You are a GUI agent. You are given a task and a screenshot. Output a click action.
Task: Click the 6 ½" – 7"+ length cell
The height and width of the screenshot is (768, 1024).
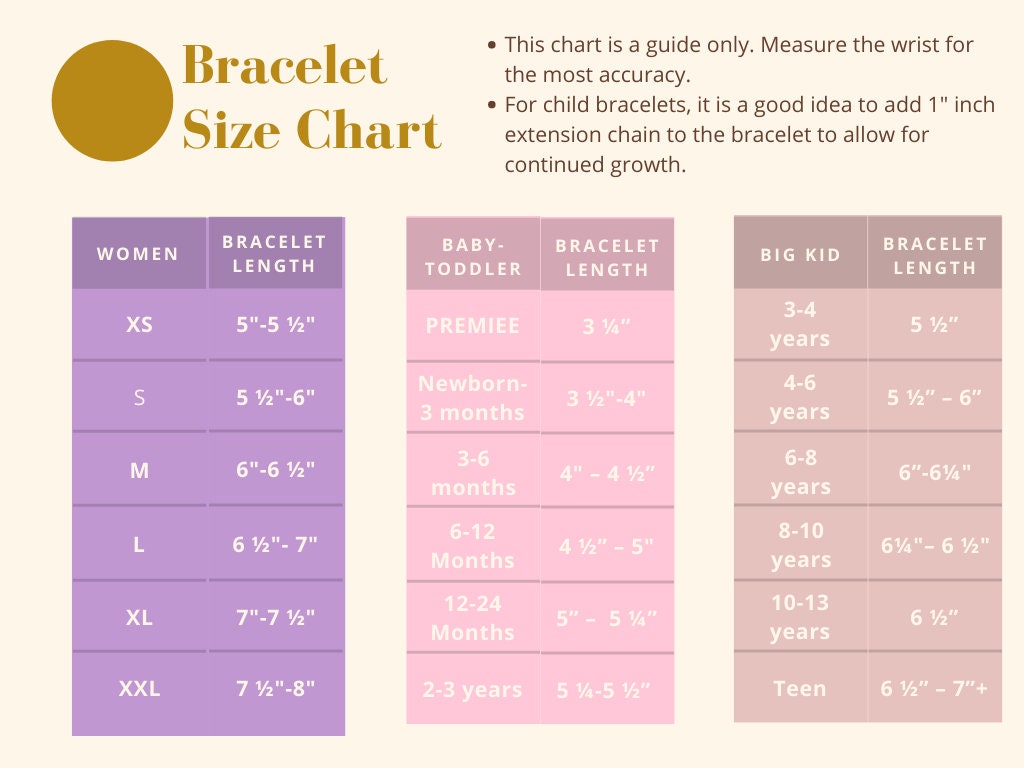point(934,688)
